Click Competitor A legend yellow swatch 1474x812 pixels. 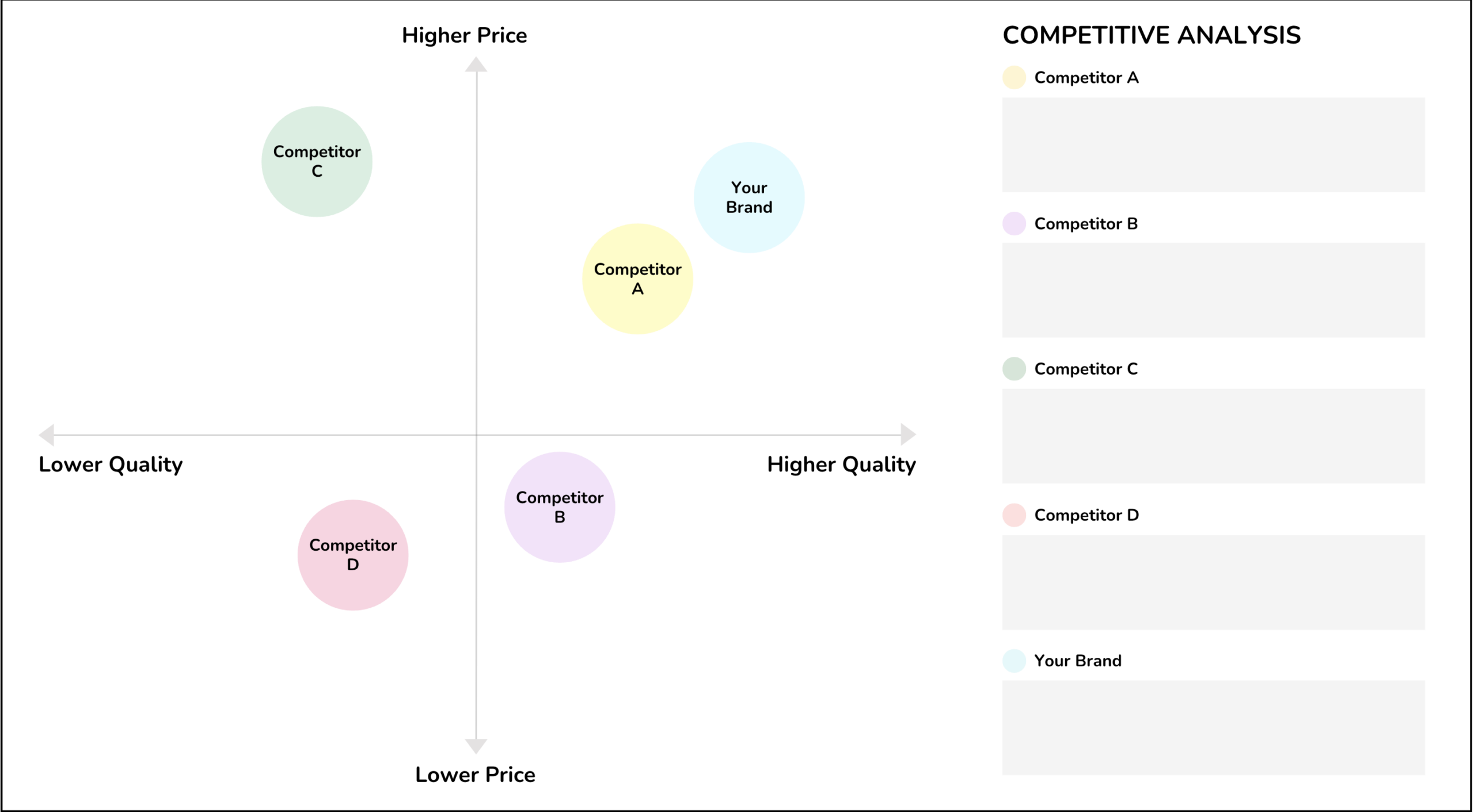tap(1014, 78)
